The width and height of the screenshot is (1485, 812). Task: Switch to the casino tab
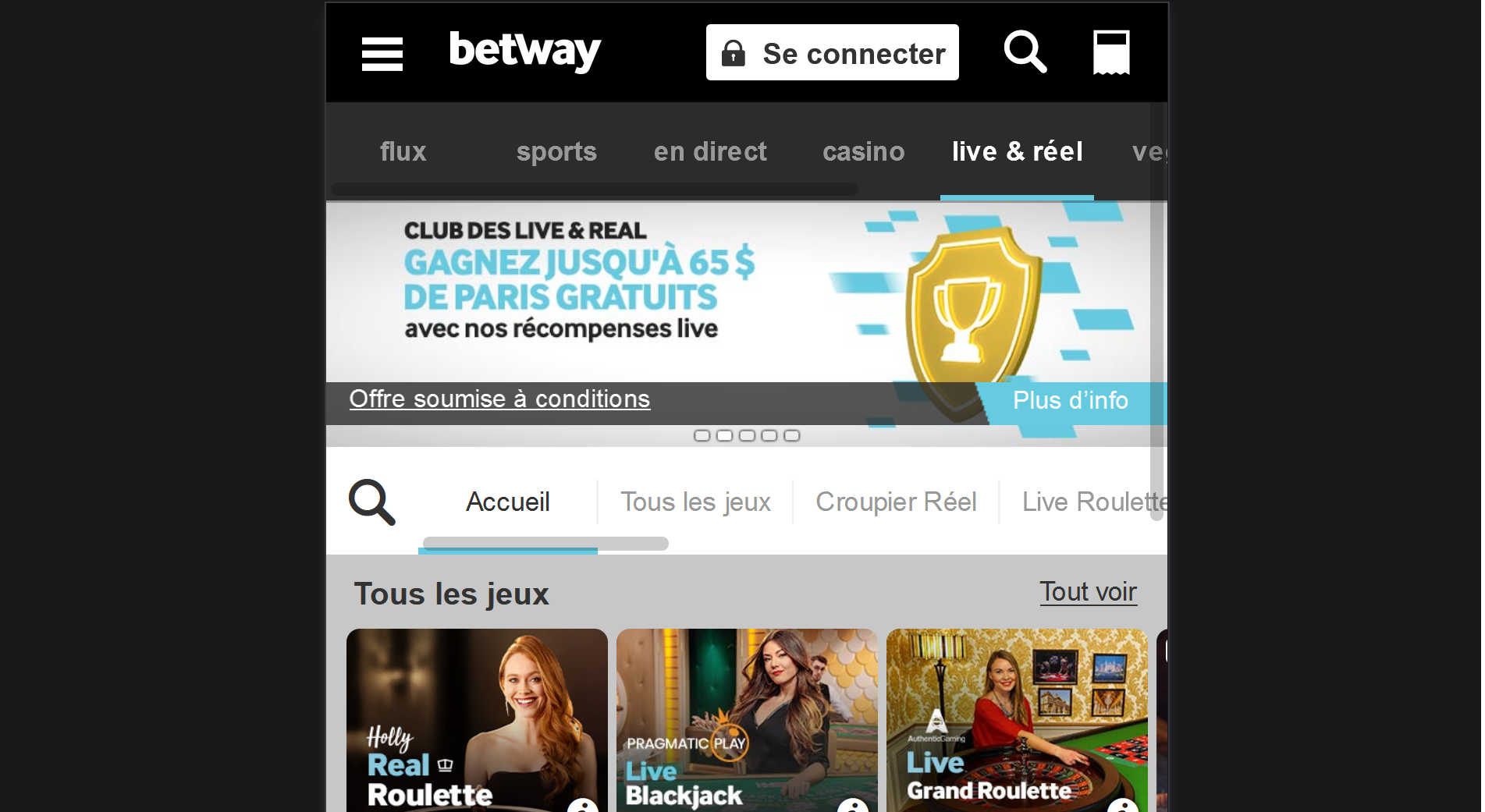tap(863, 151)
